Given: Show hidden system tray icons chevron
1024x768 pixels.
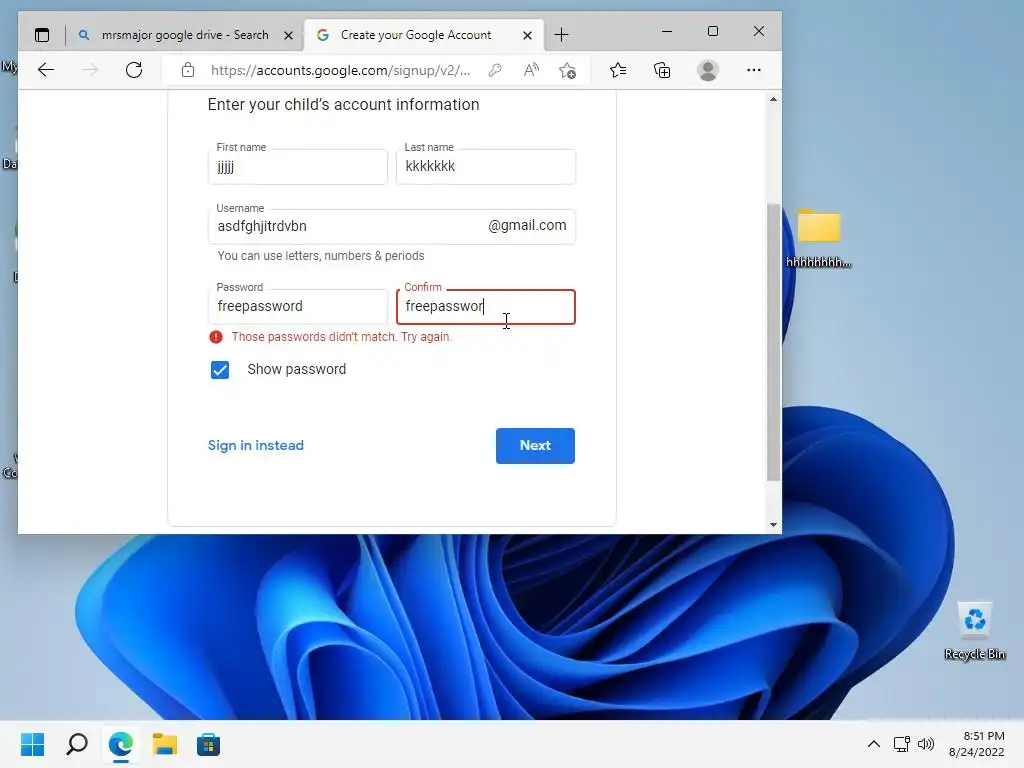Looking at the screenshot, I should [x=874, y=744].
